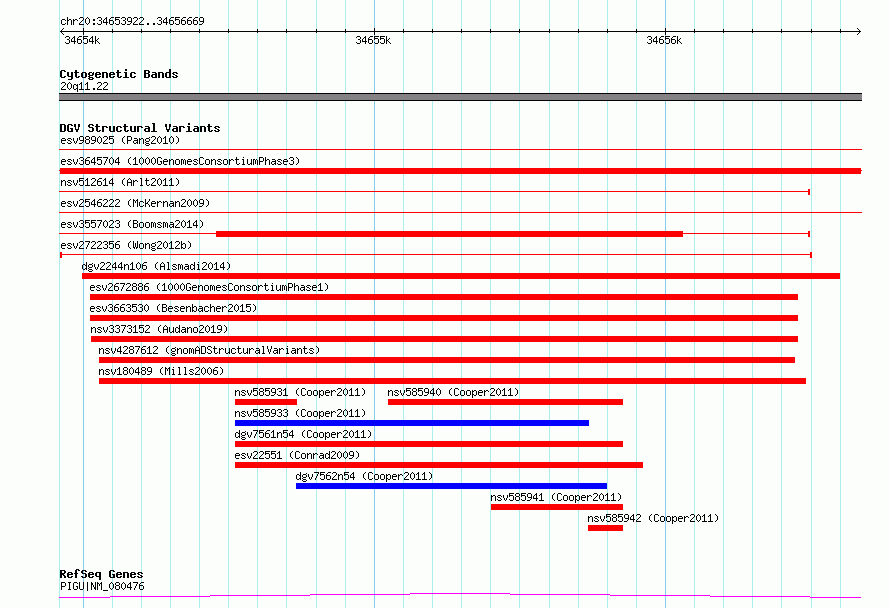Screen dimensions: 890x608
Task: Open the nsv4287612 gnomADStructuralVariants label
Action: 209,350
